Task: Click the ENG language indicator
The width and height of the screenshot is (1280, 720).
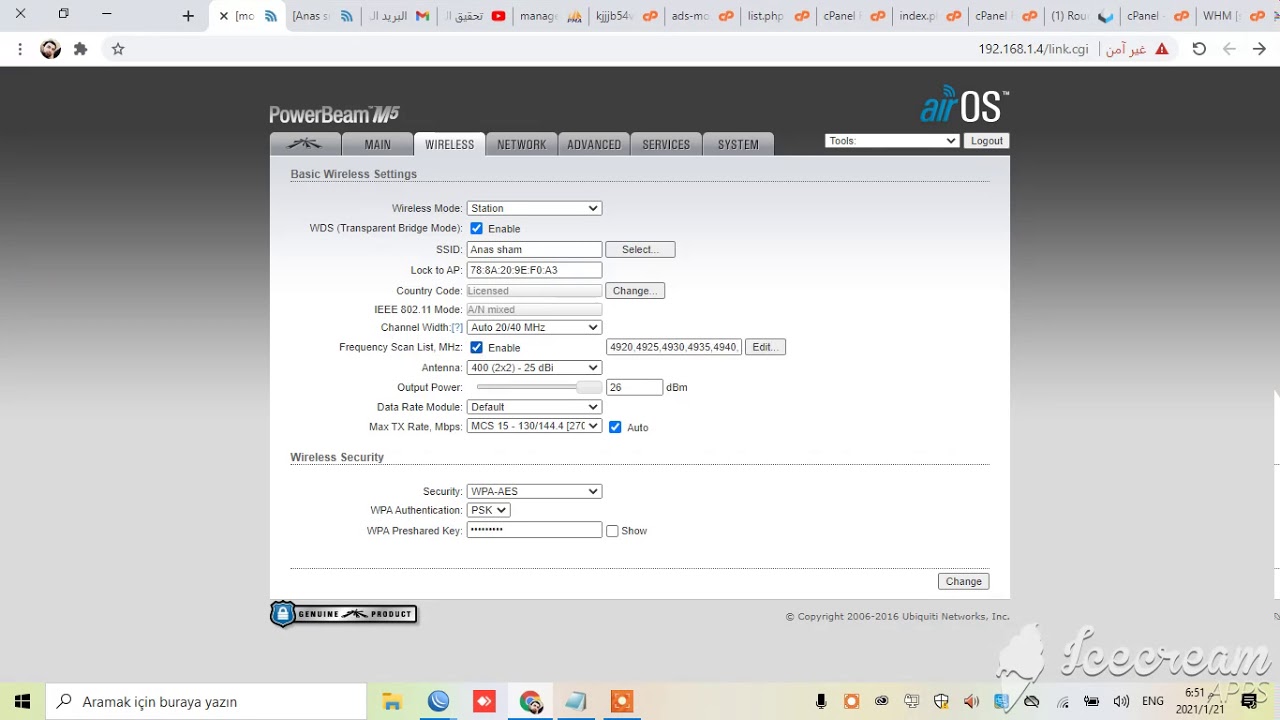Action: [1152, 701]
